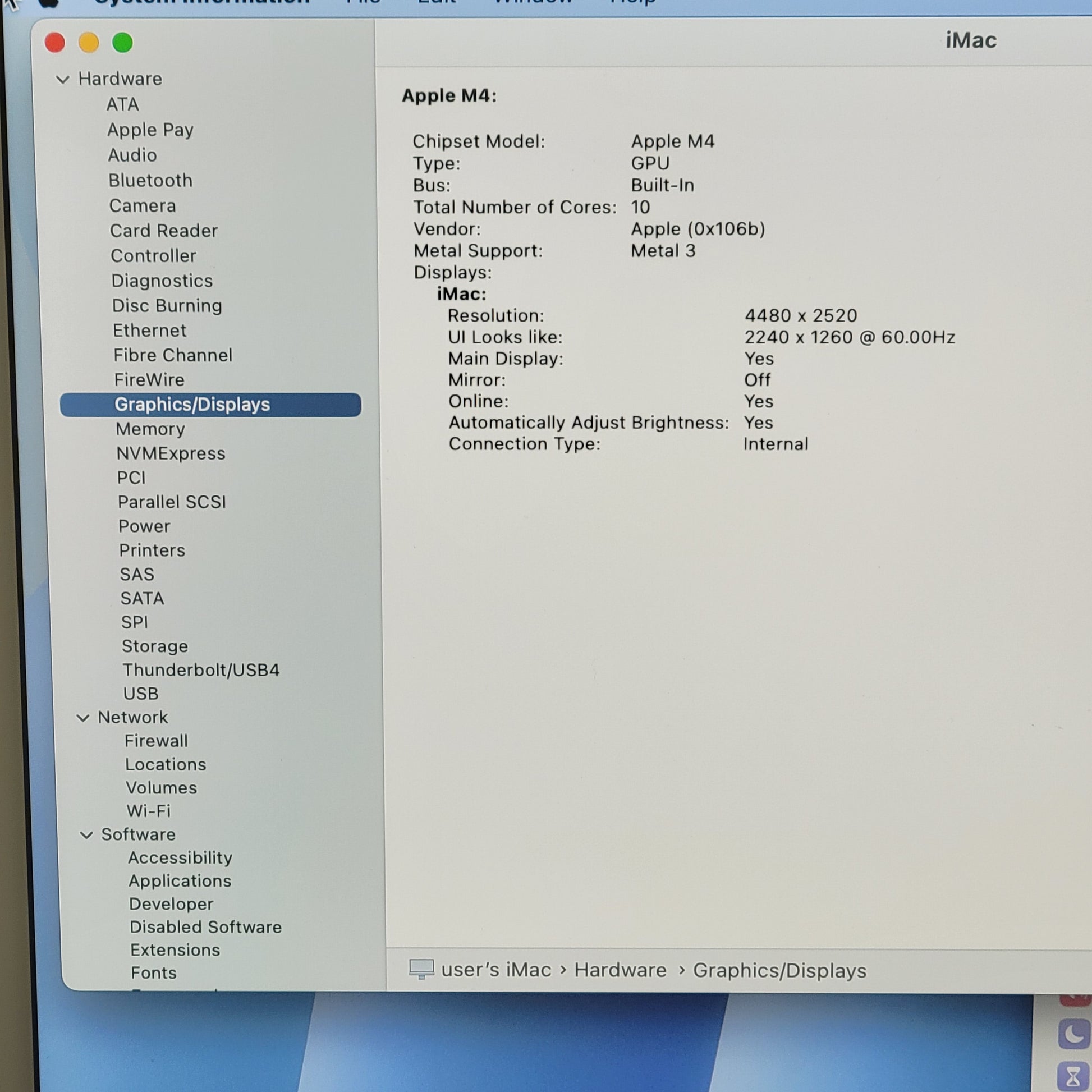
Task: Collapse the Software section chevron
Action: [x=86, y=835]
